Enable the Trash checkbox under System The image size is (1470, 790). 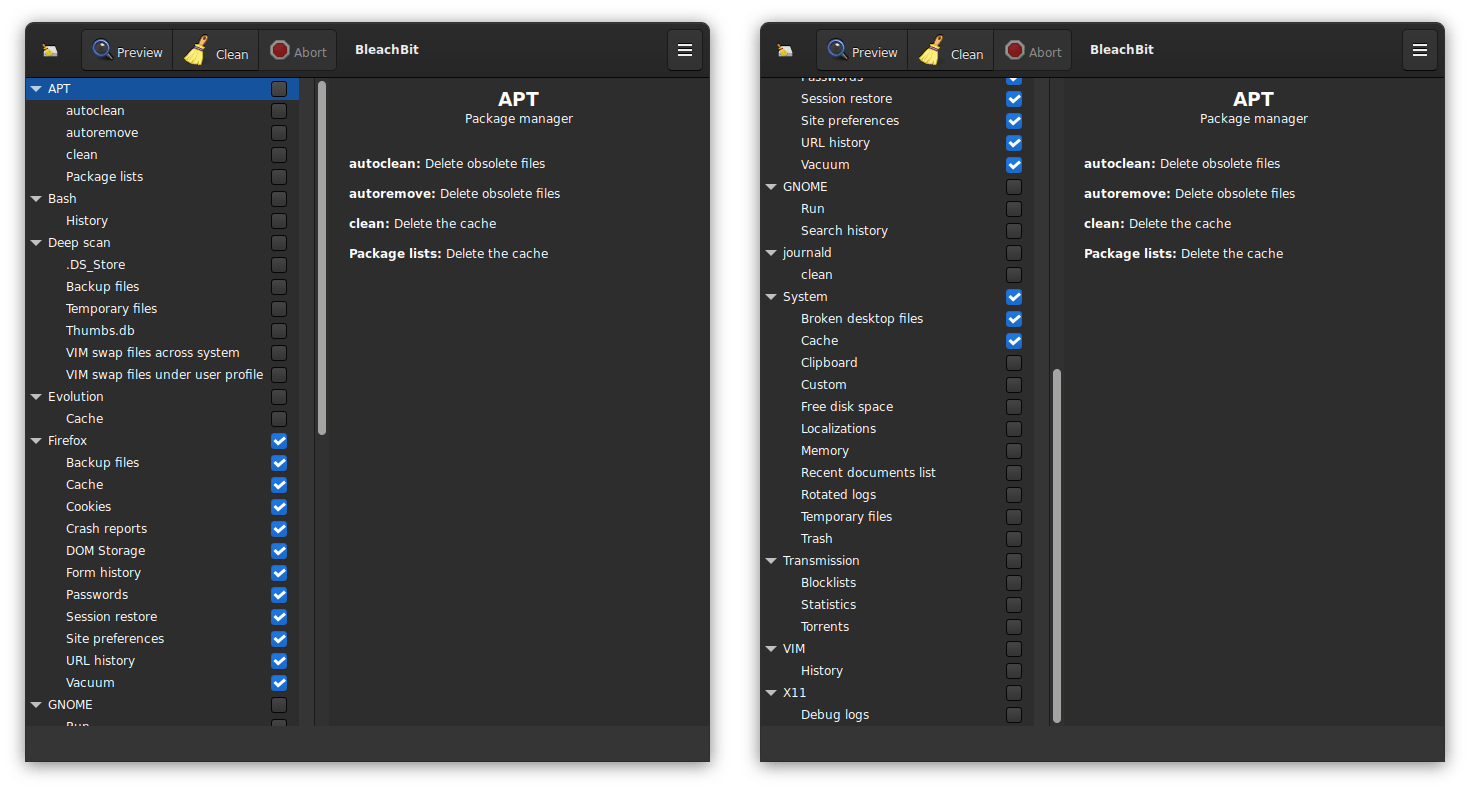(x=1014, y=539)
